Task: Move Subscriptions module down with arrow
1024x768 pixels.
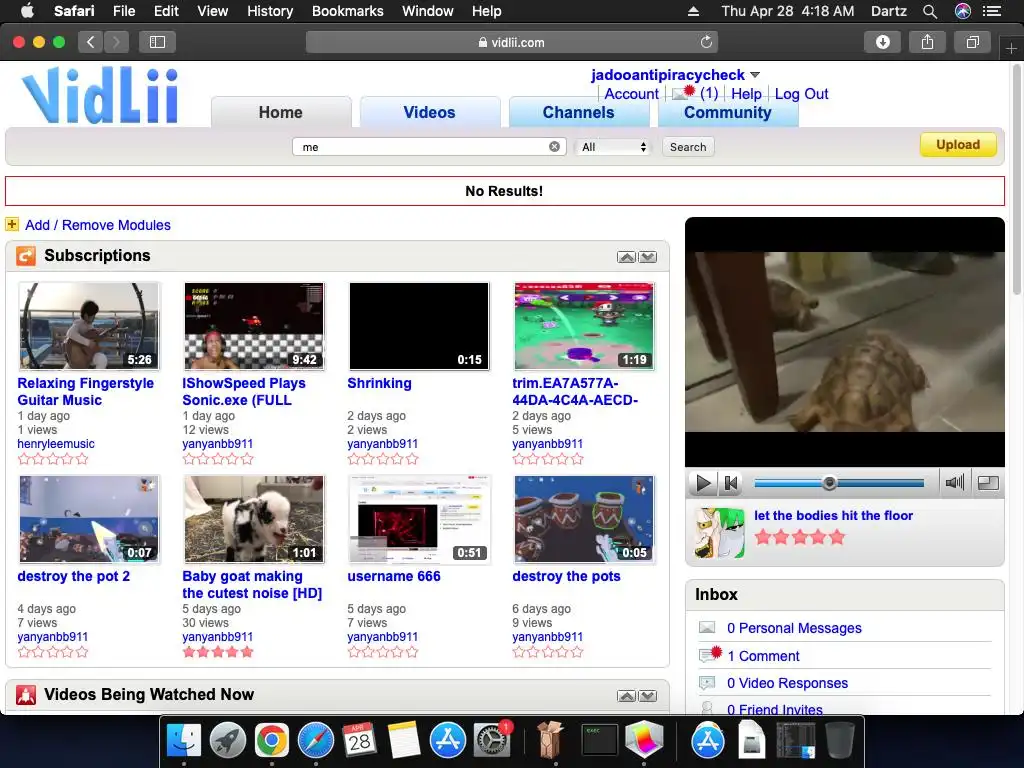Action: click(x=647, y=257)
